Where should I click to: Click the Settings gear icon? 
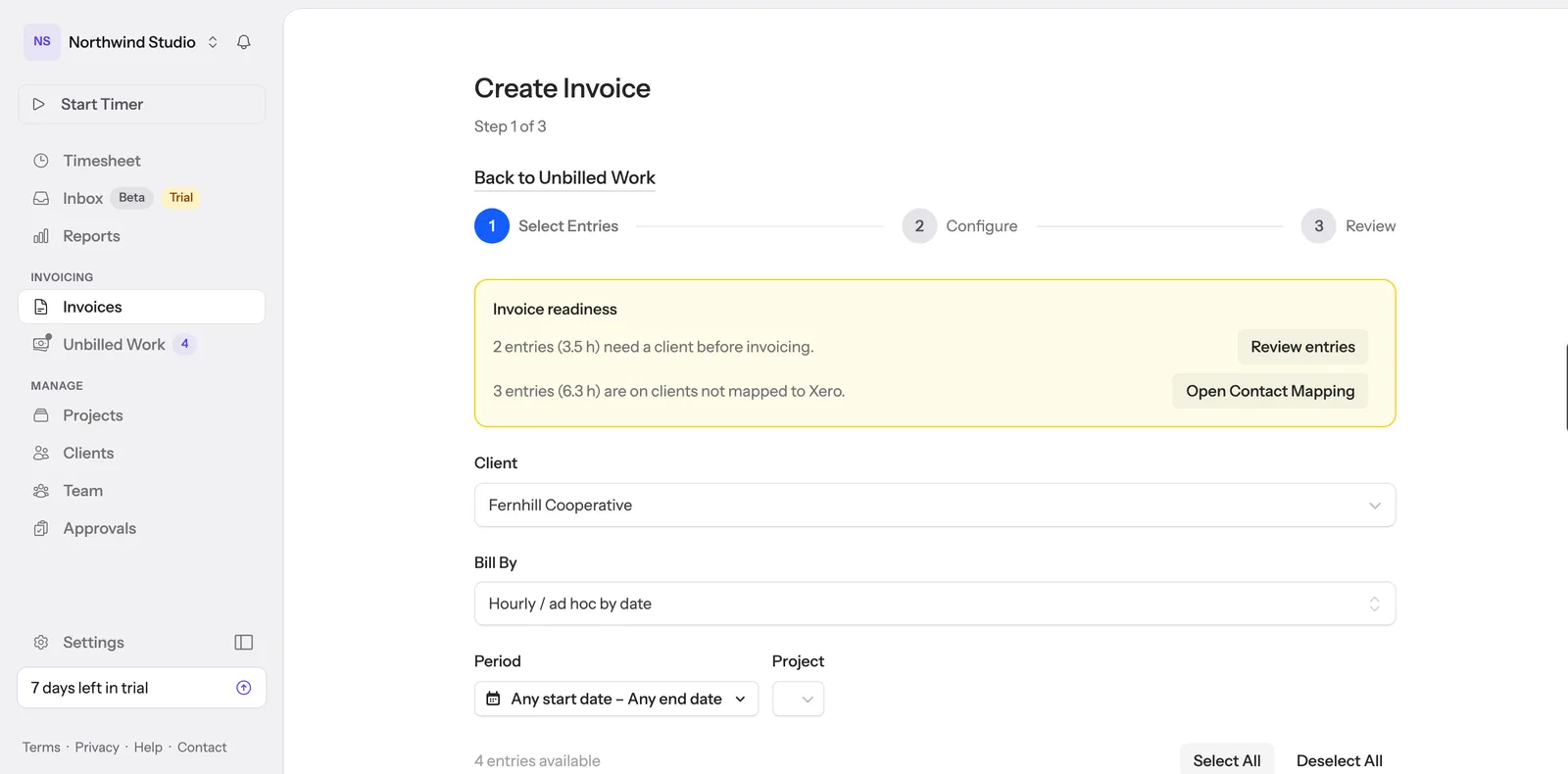(41, 643)
